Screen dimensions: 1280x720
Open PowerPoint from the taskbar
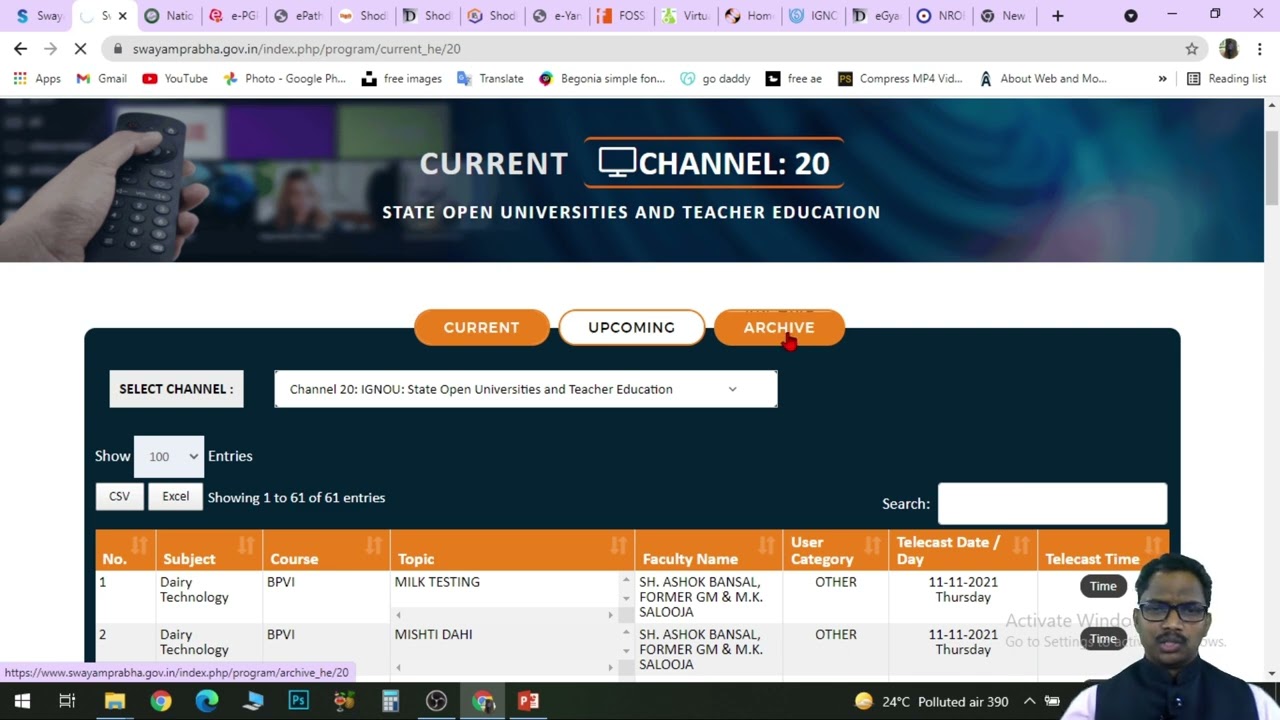528,701
